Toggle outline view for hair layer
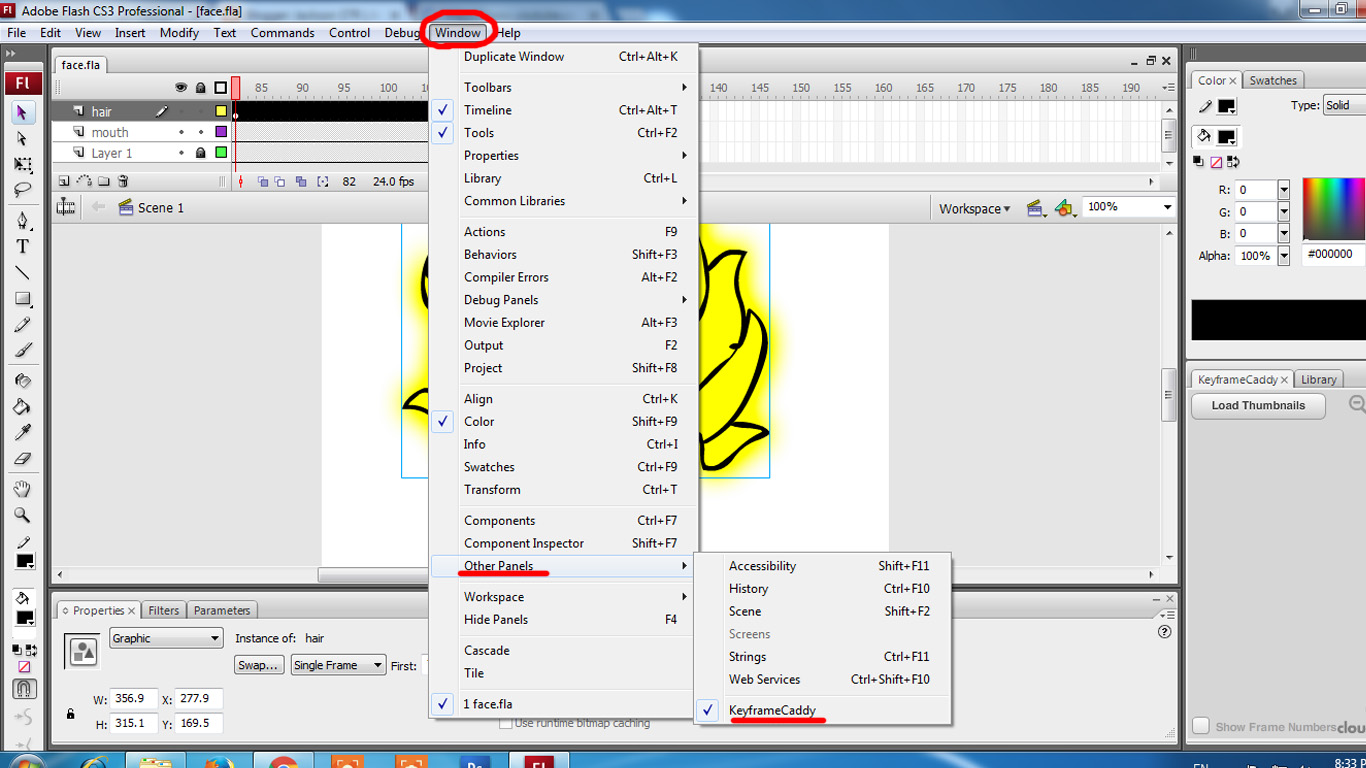Screen dimensions: 1366x768 [221, 111]
